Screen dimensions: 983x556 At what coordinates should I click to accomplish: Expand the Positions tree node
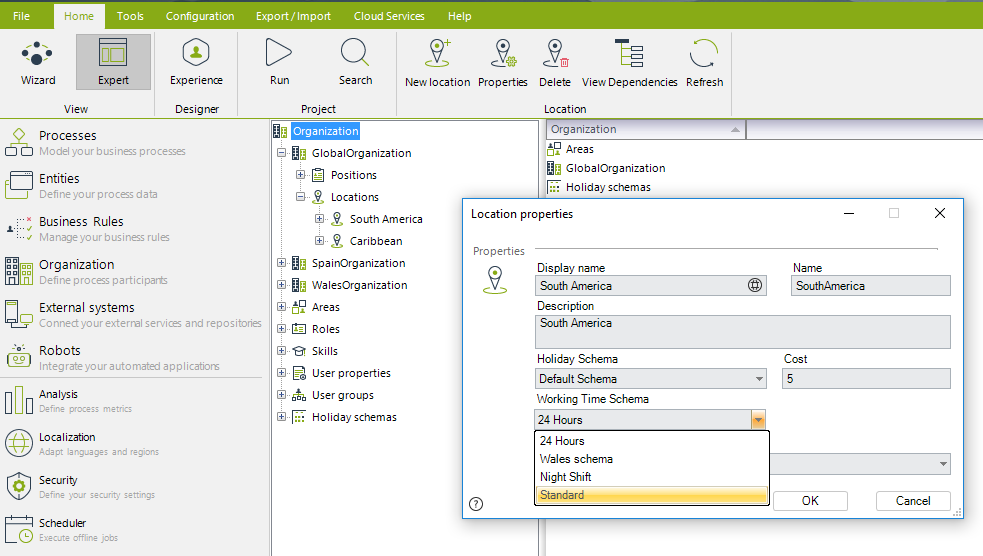click(x=300, y=175)
